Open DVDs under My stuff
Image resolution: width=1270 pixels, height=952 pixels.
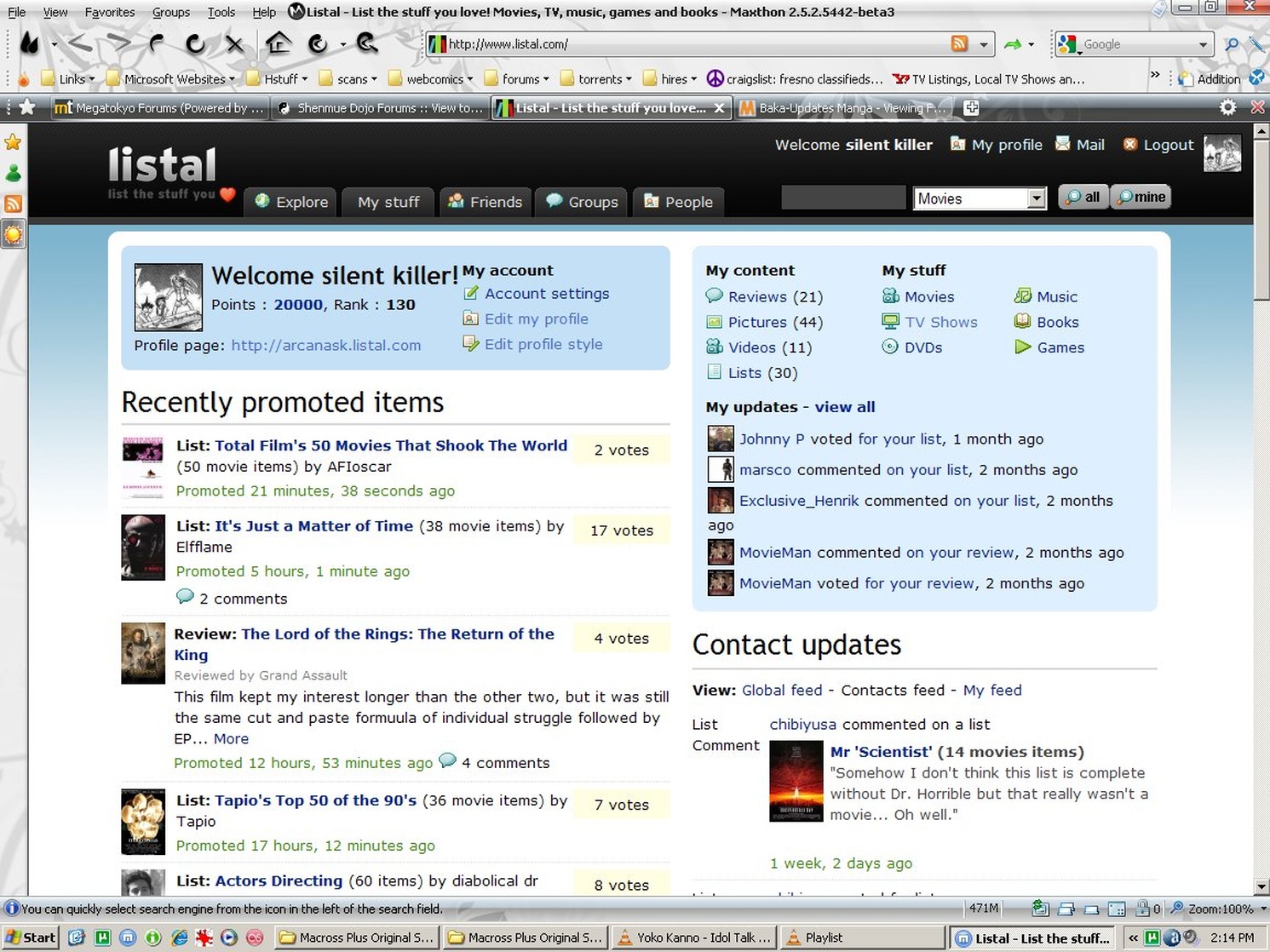pyautogui.click(x=912, y=347)
